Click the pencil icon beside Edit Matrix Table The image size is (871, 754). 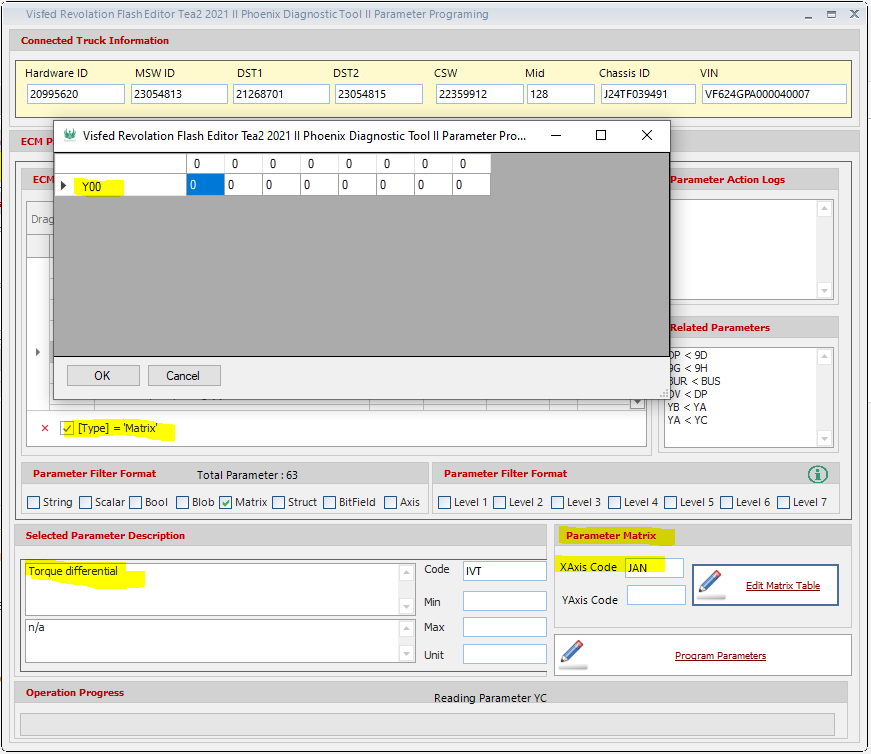pos(711,585)
